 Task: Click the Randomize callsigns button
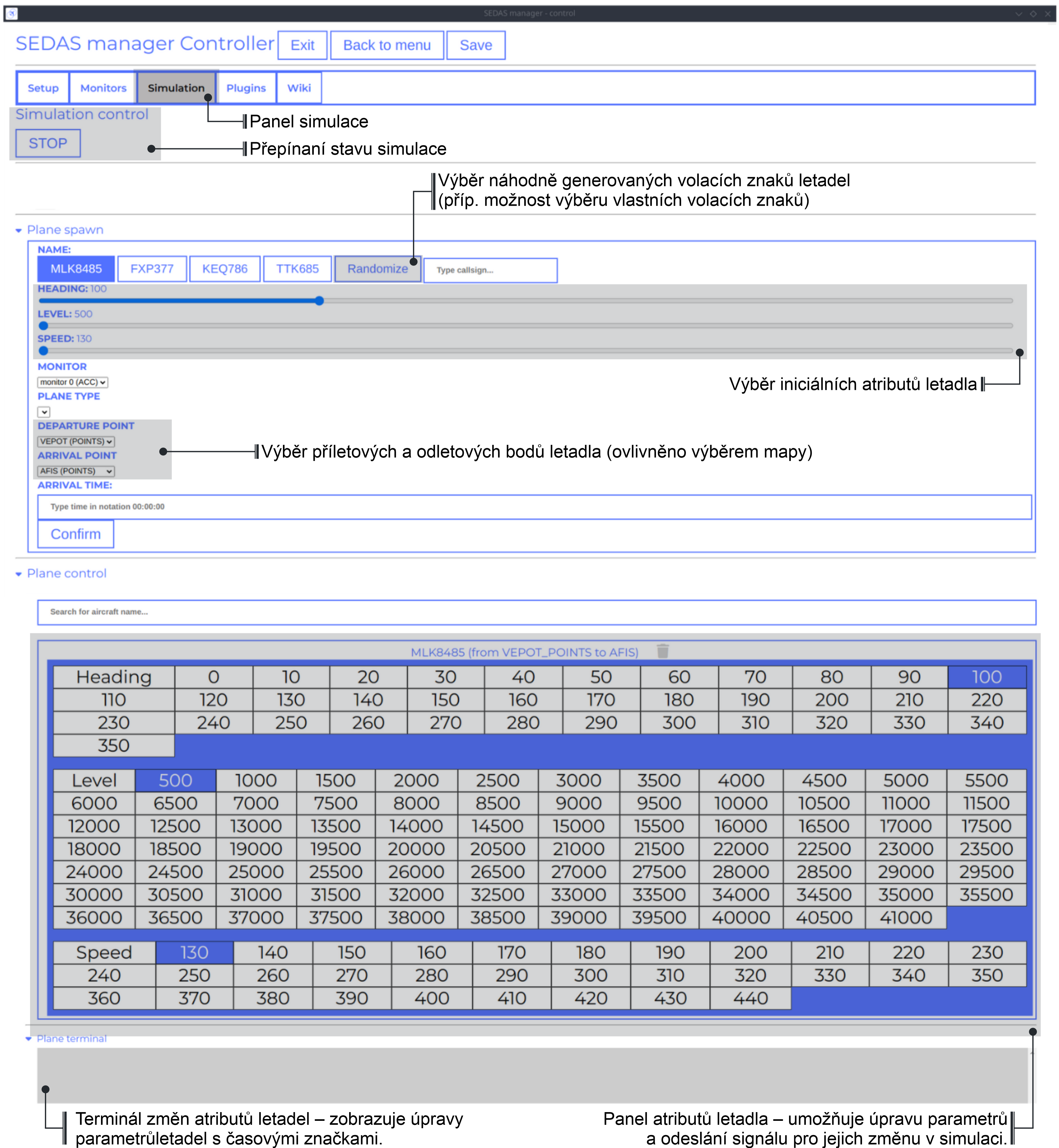coord(378,269)
